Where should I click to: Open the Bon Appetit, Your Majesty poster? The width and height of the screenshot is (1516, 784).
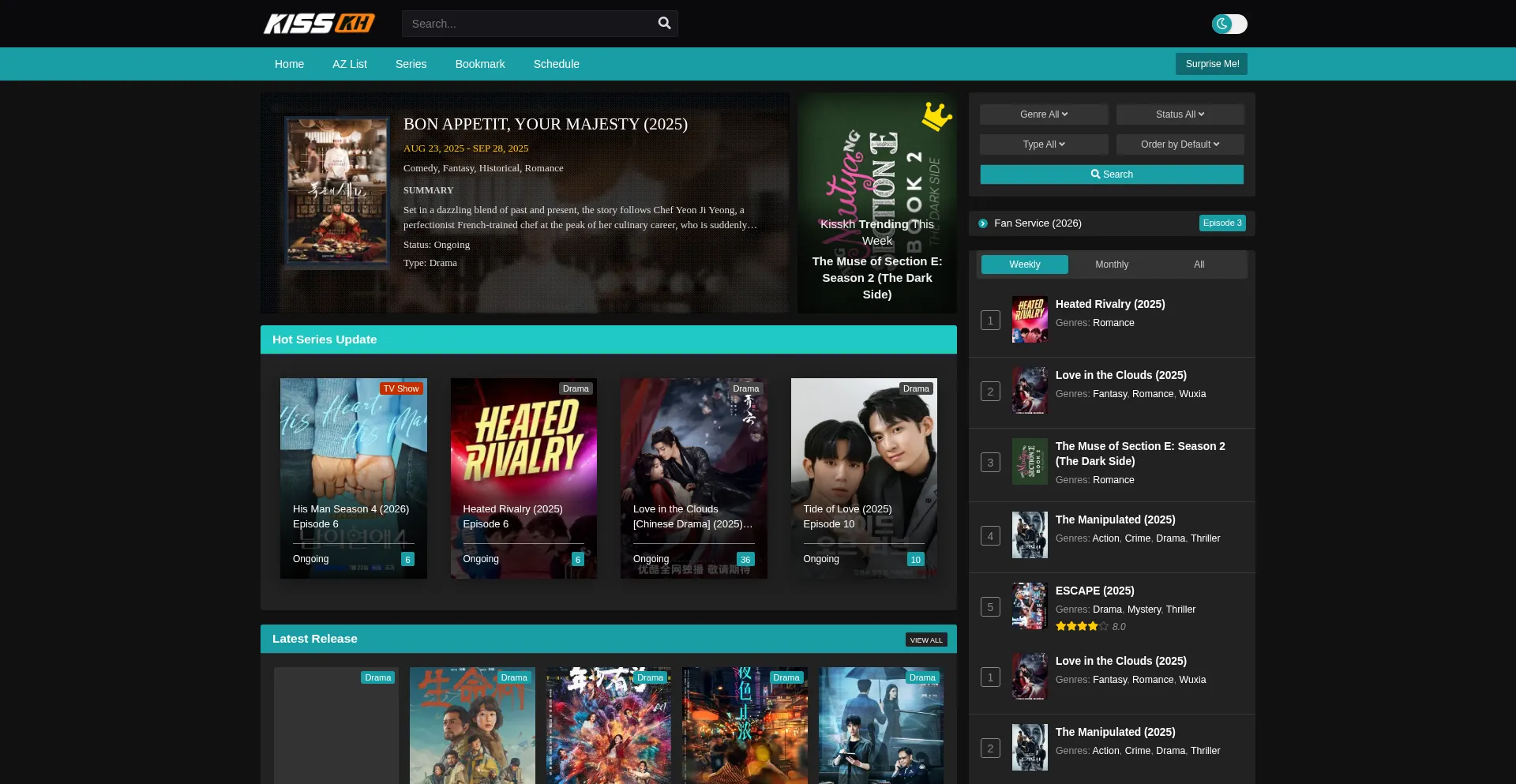point(337,193)
